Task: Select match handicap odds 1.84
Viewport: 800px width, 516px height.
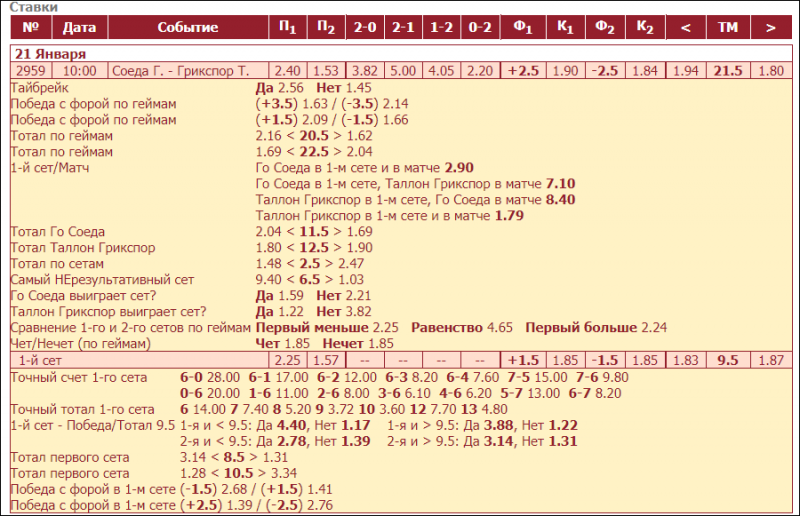Action: 645,70
